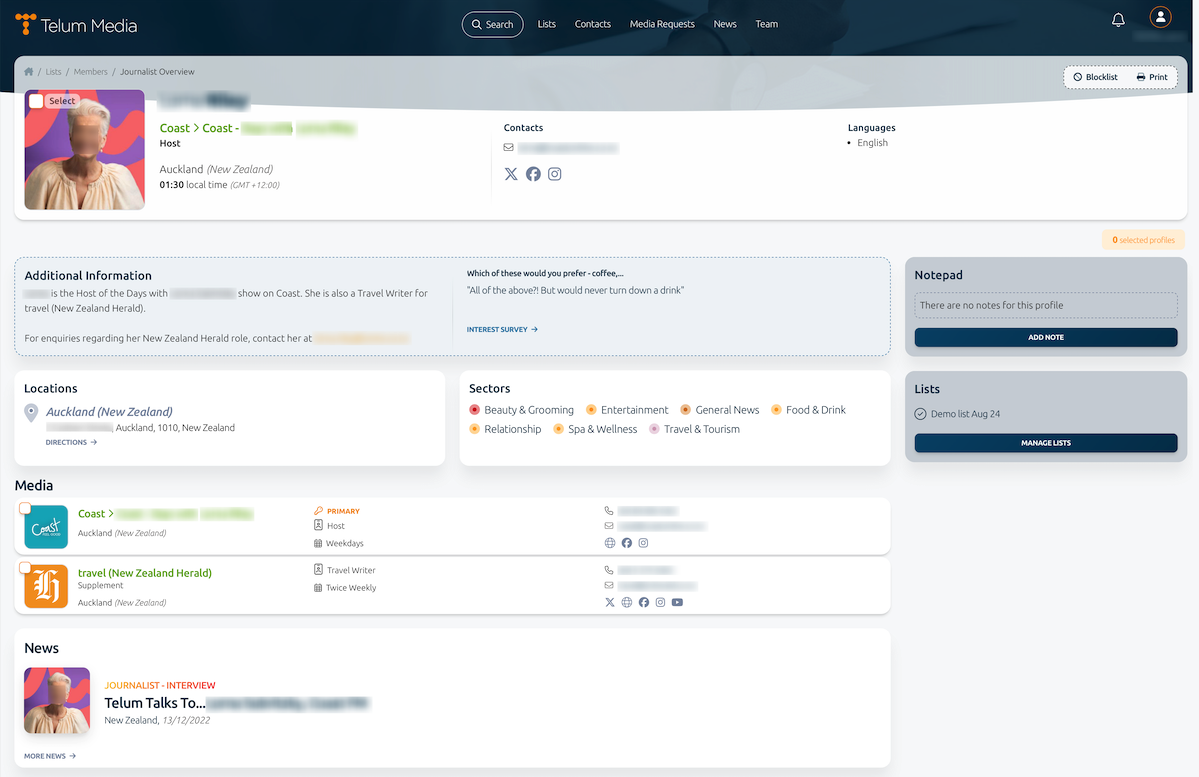Click YouTube icon in travel media row
Image resolution: width=1199 pixels, height=777 pixels.
677,603
